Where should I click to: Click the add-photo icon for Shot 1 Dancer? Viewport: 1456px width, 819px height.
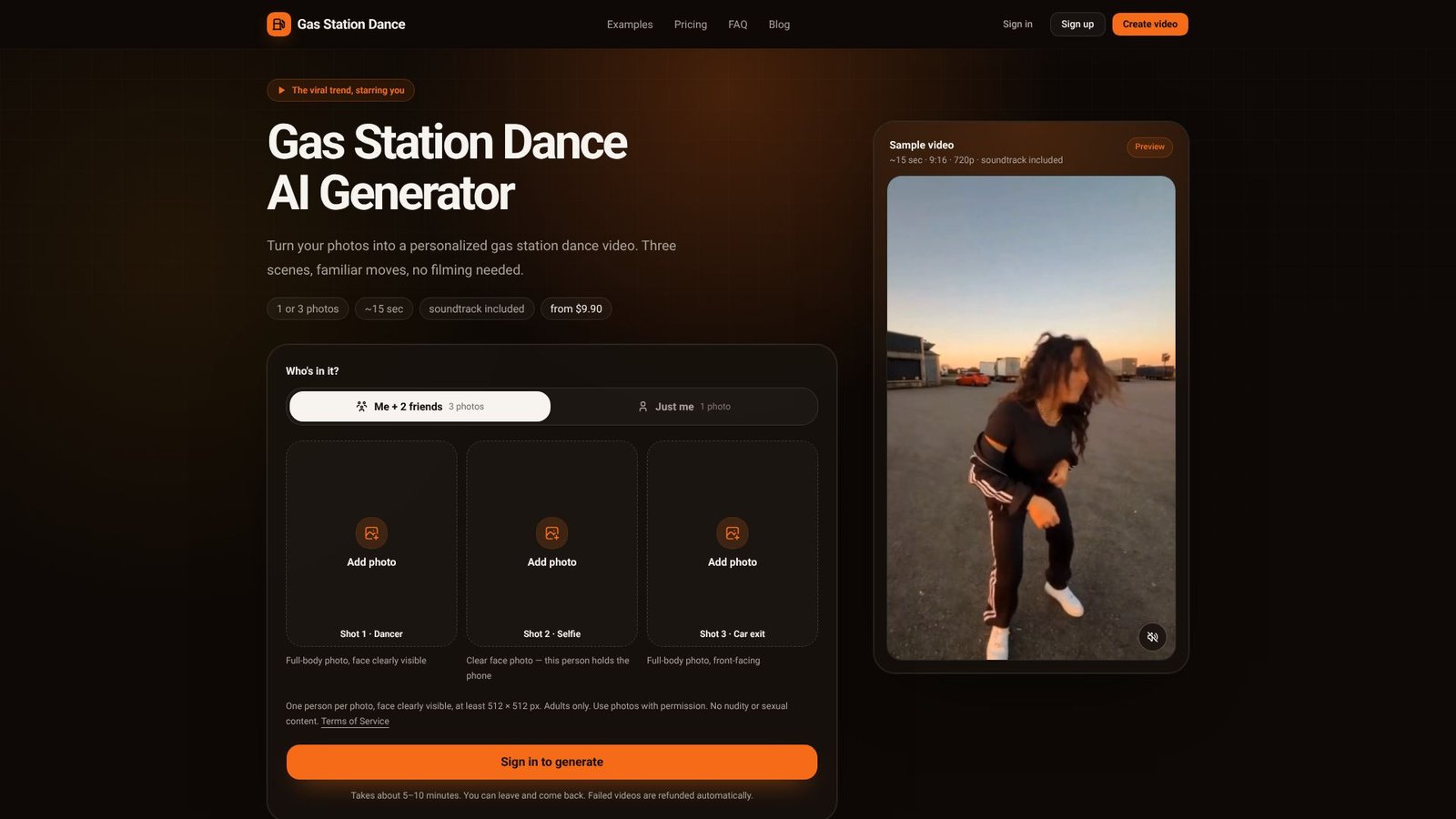click(x=371, y=533)
